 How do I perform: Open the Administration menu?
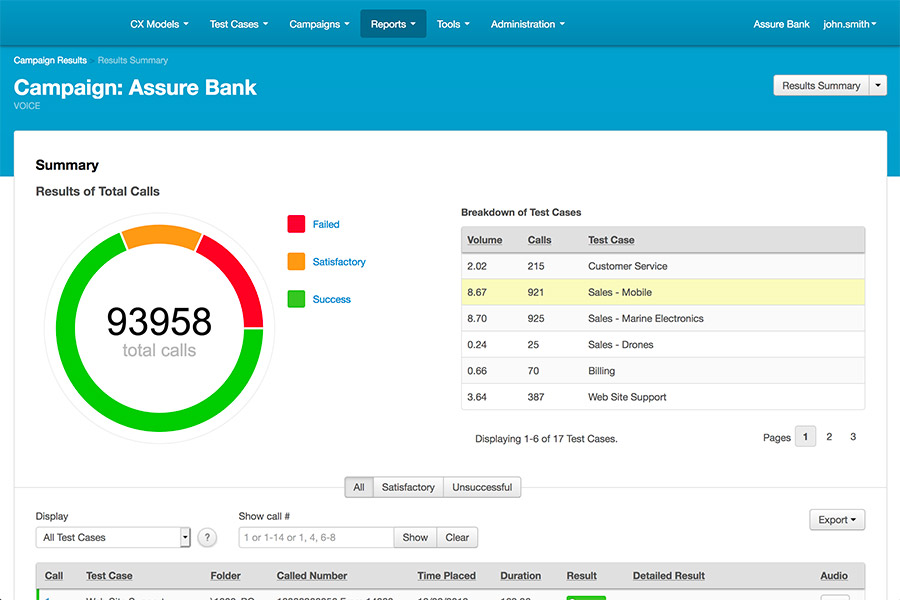pyautogui.click(x=527, y=24)
